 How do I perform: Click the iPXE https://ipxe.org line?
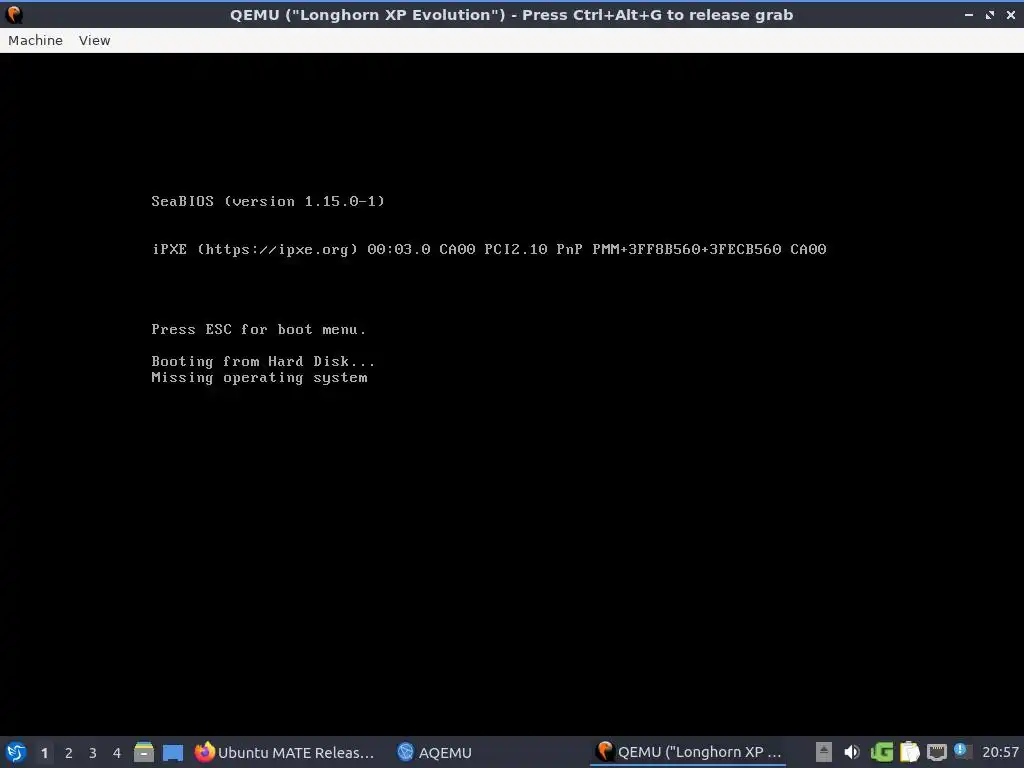(489, 249)
